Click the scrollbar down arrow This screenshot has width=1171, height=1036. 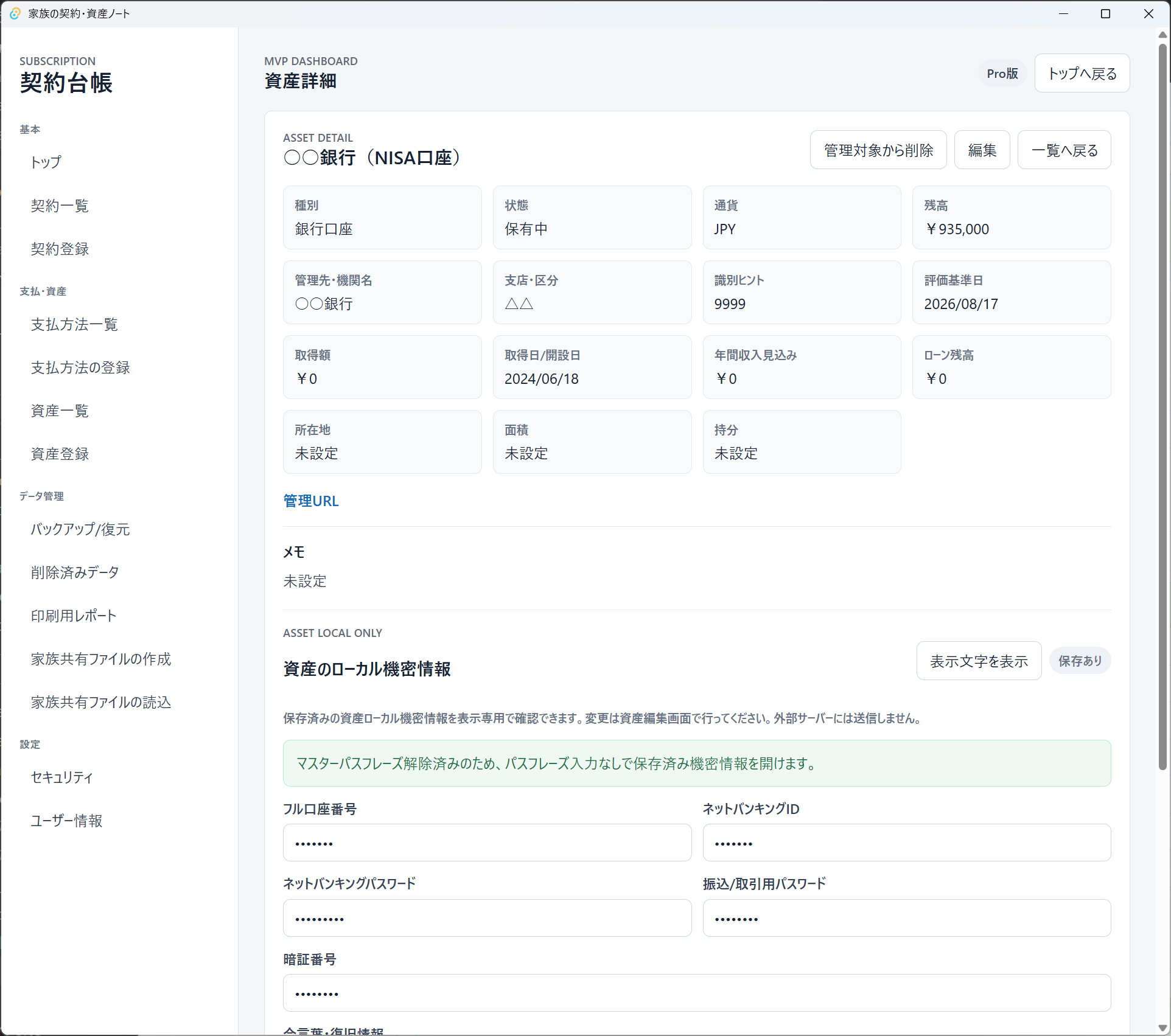pyautogui.click(x=1162, y=1028)
